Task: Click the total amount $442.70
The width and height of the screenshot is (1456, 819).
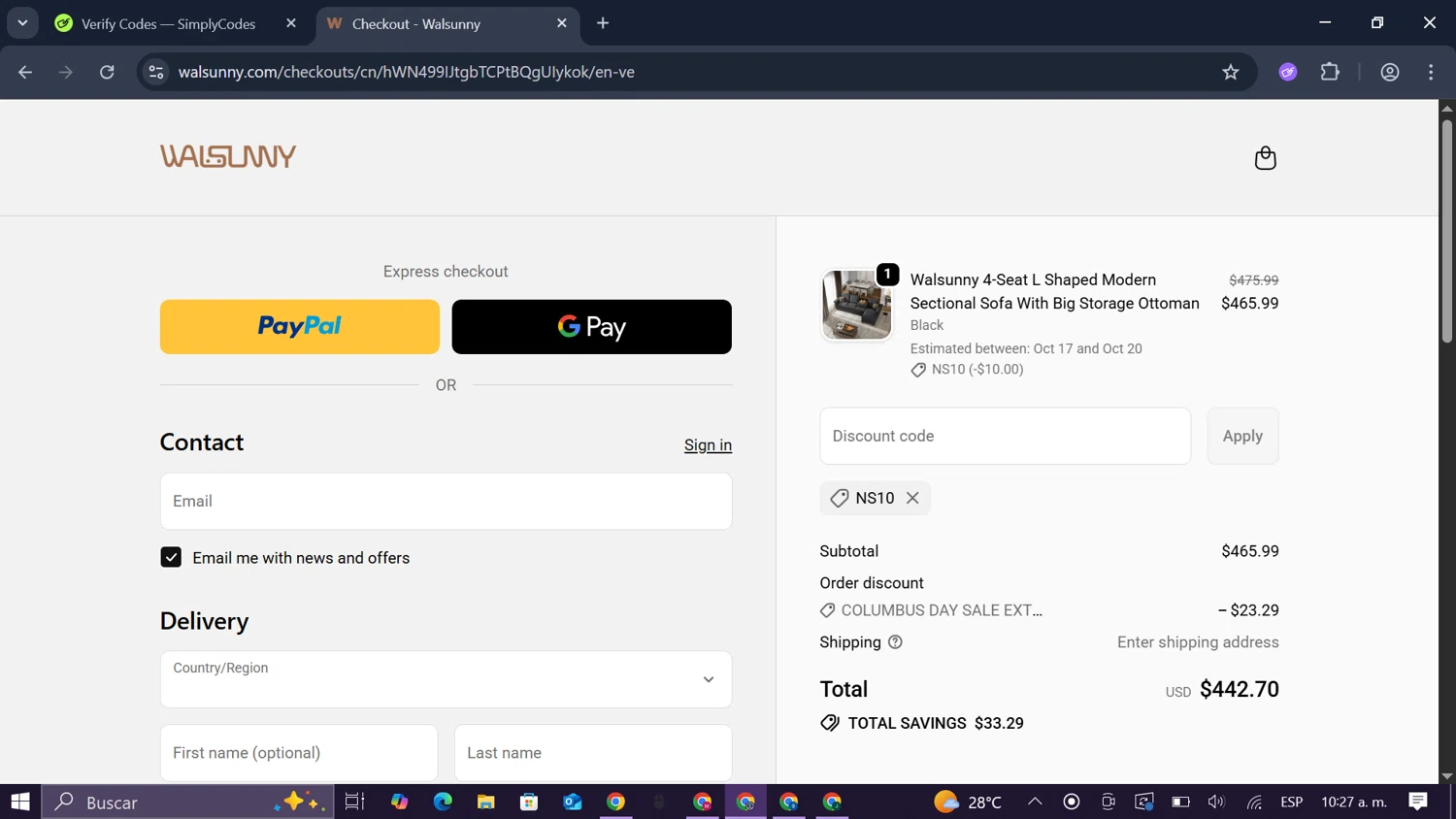Action: [x=1240, y=689]
